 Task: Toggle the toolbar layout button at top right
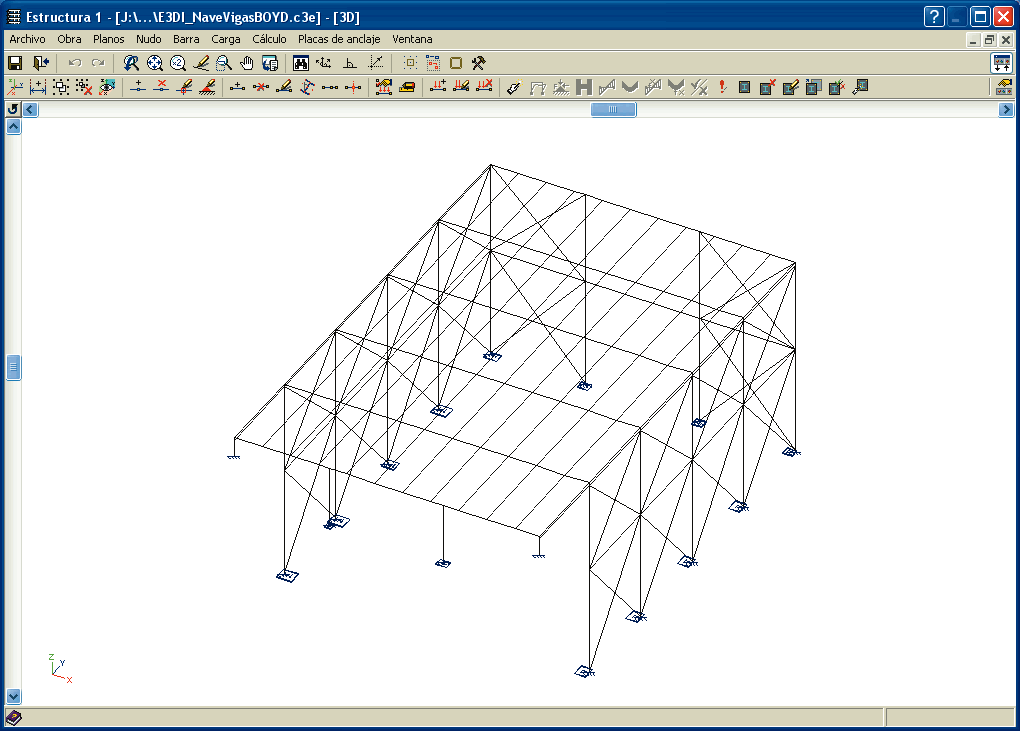tap(1001, 63)
